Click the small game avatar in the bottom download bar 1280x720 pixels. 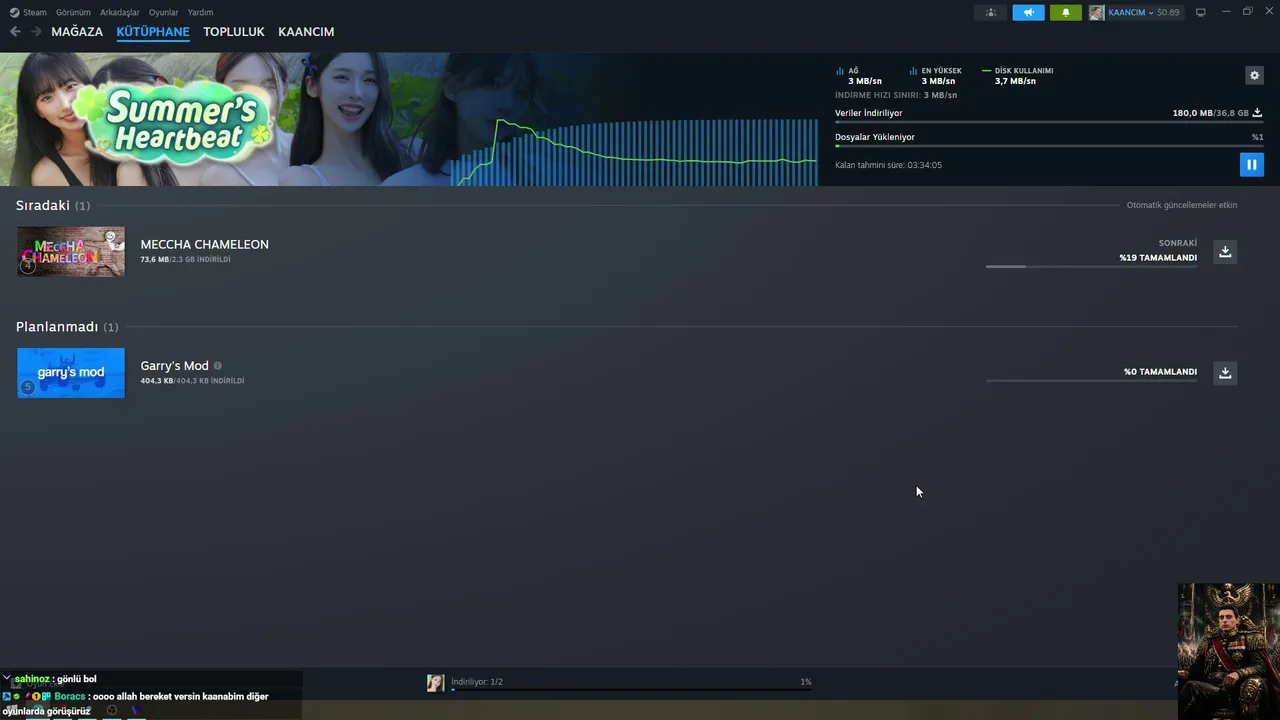[436, 683]
